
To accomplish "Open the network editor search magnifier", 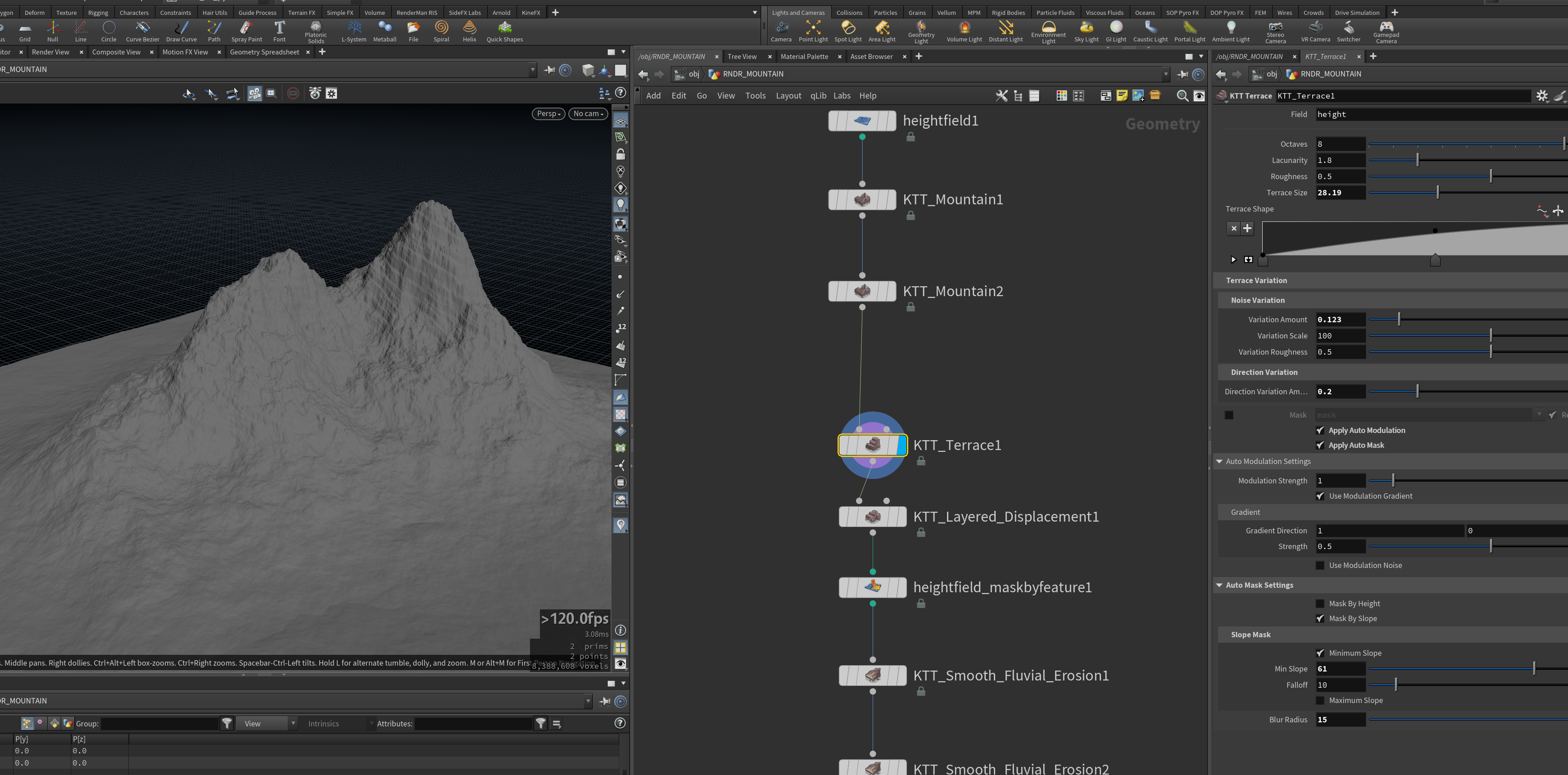I will 1182,95.
